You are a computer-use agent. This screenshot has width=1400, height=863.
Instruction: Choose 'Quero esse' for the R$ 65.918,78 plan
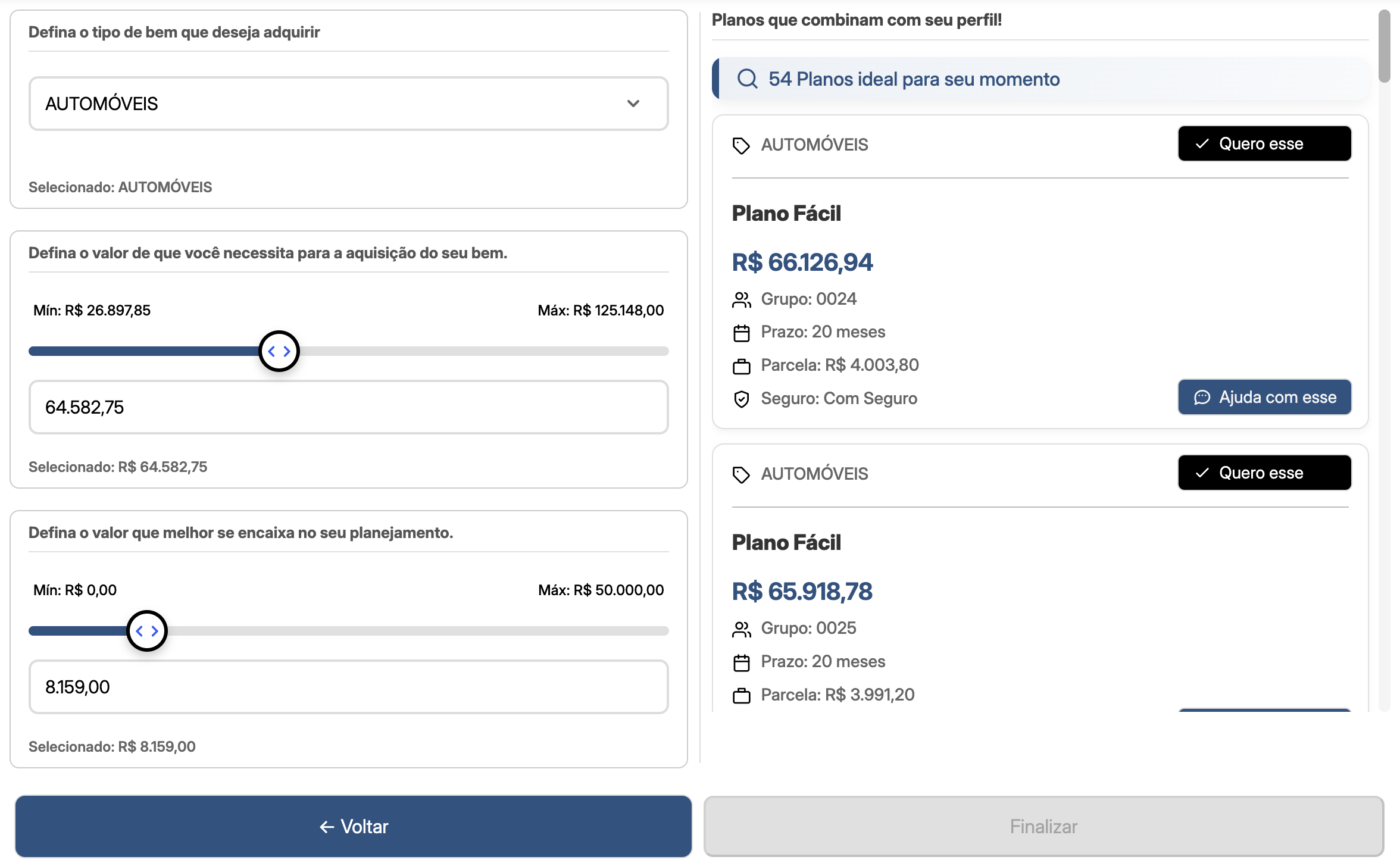pyautogui.click(x=1264, y=473)
